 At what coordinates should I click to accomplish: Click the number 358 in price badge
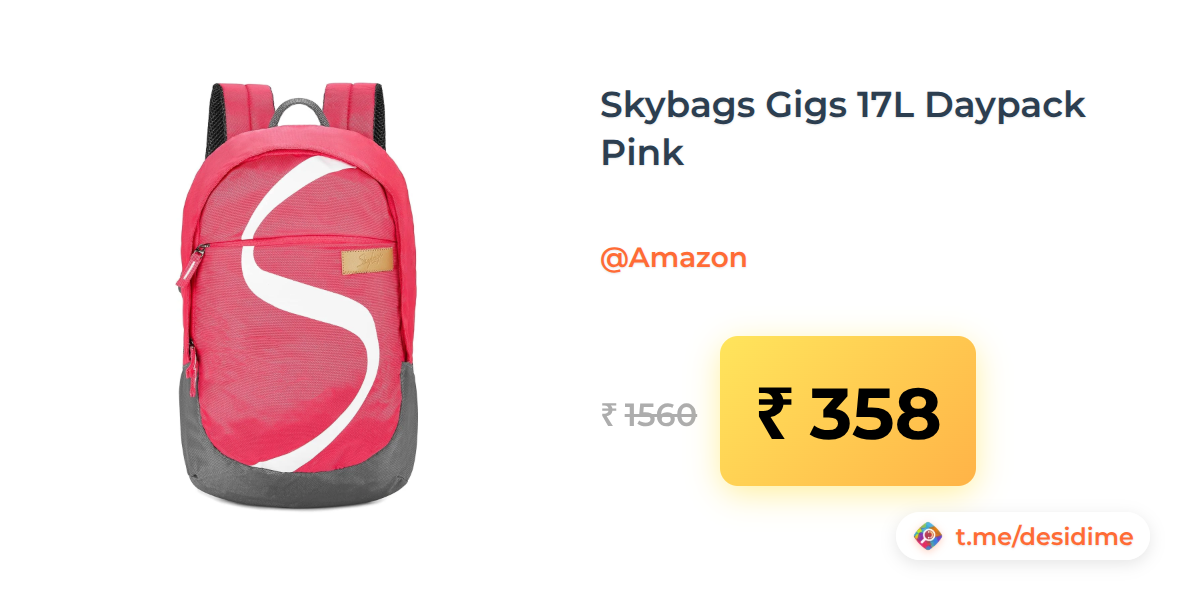tap(874, 414)
